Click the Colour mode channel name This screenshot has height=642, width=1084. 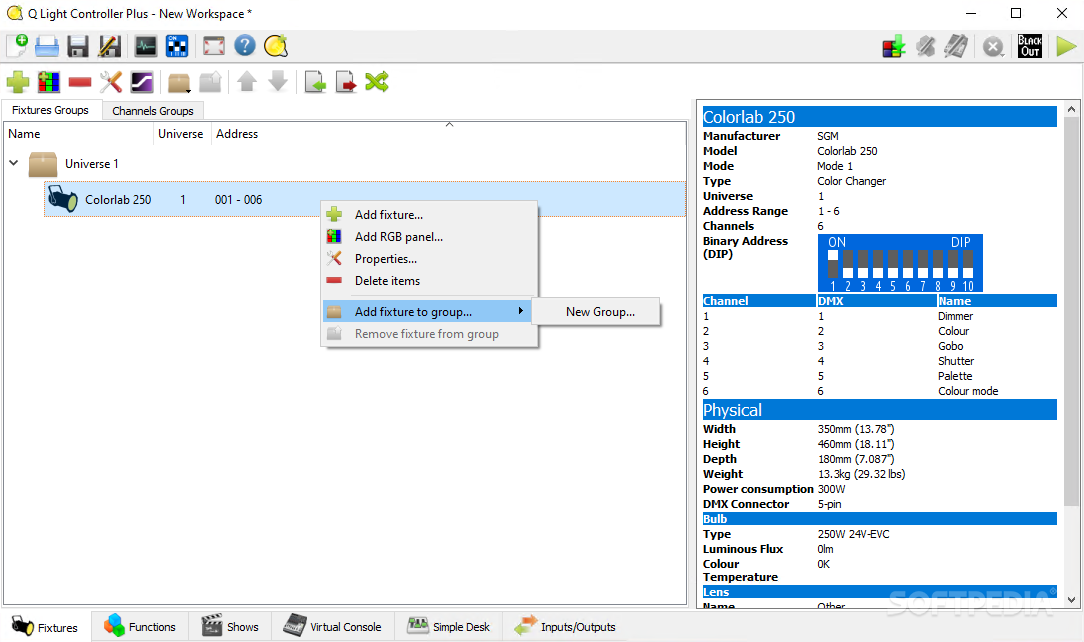968,391
